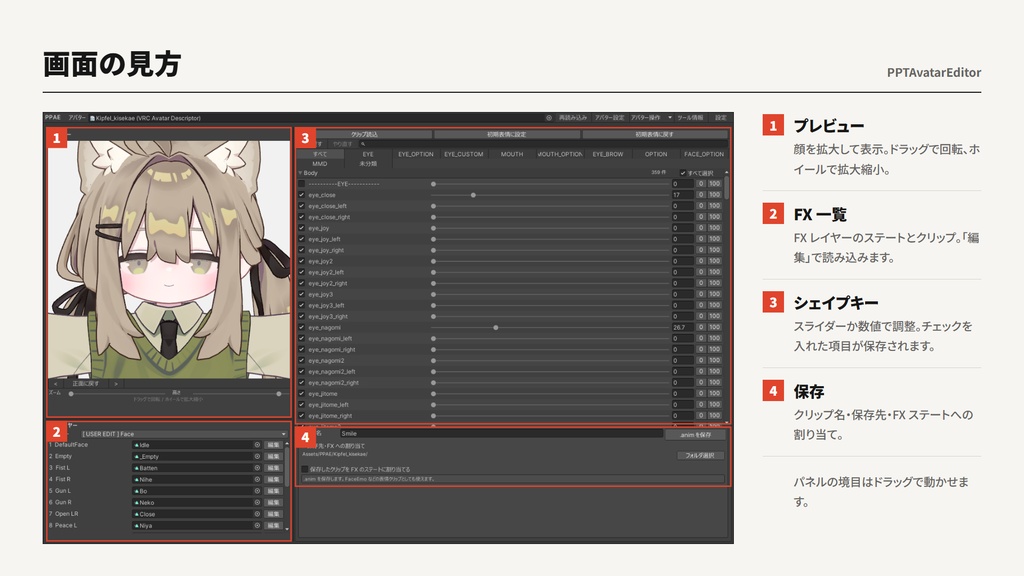Image resolution: width=1024 pixels, height=576 pixels.
Task: Click the object picker icon for Close clip
Action: (257, 514)
